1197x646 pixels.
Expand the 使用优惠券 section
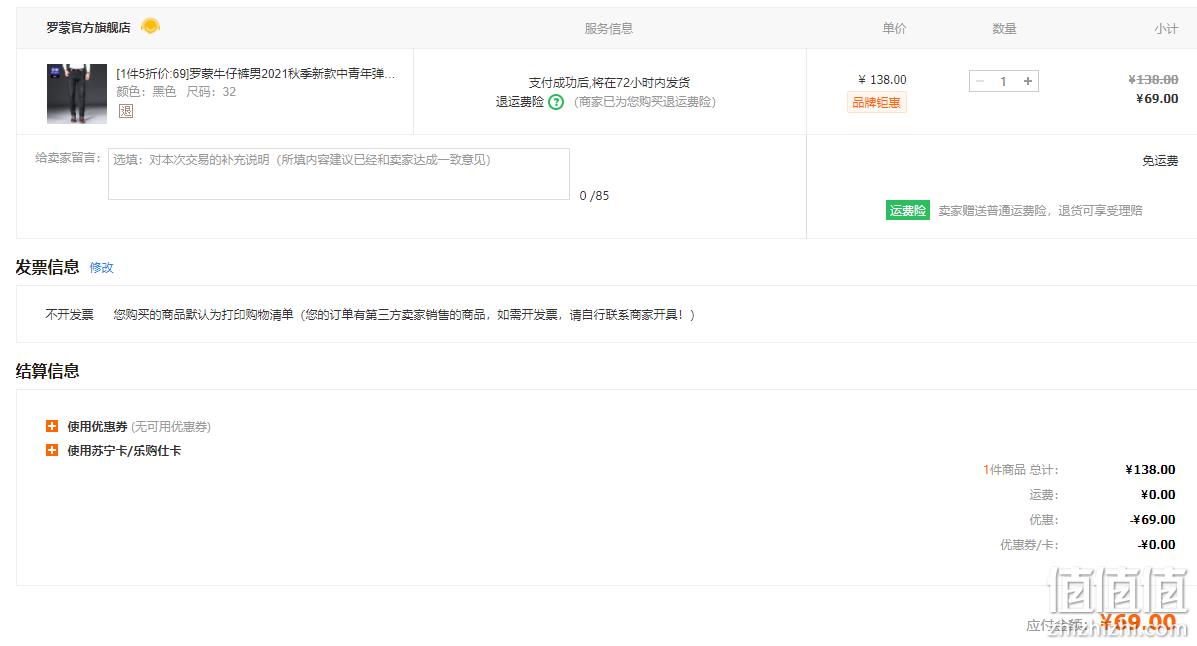pos(52,426)
